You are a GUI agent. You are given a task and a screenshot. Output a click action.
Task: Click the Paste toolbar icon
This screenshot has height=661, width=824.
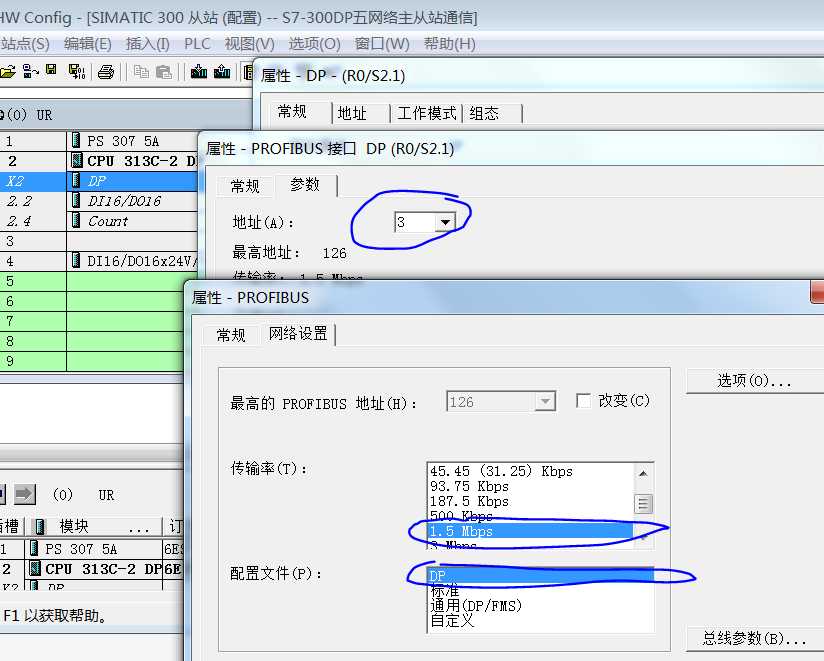pos(164,71)
